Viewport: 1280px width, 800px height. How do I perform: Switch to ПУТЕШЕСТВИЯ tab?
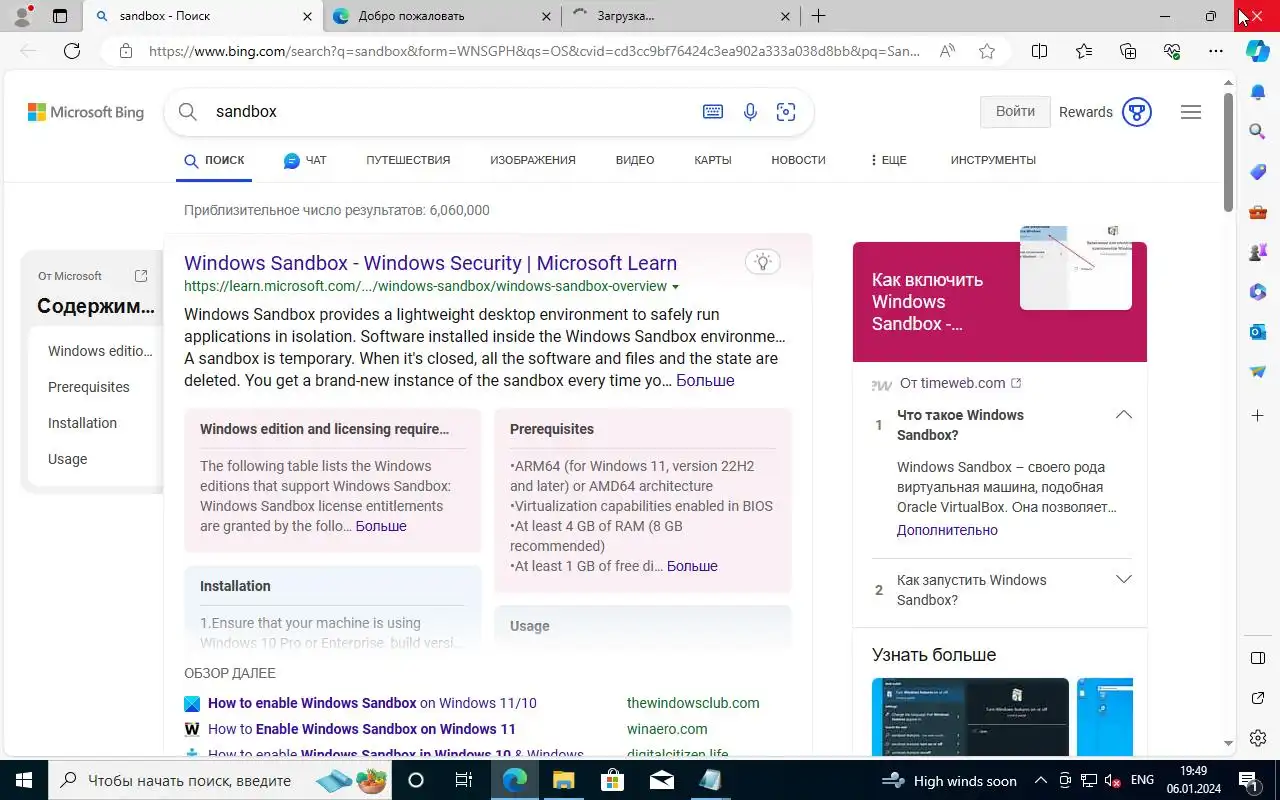coord(408,160)
